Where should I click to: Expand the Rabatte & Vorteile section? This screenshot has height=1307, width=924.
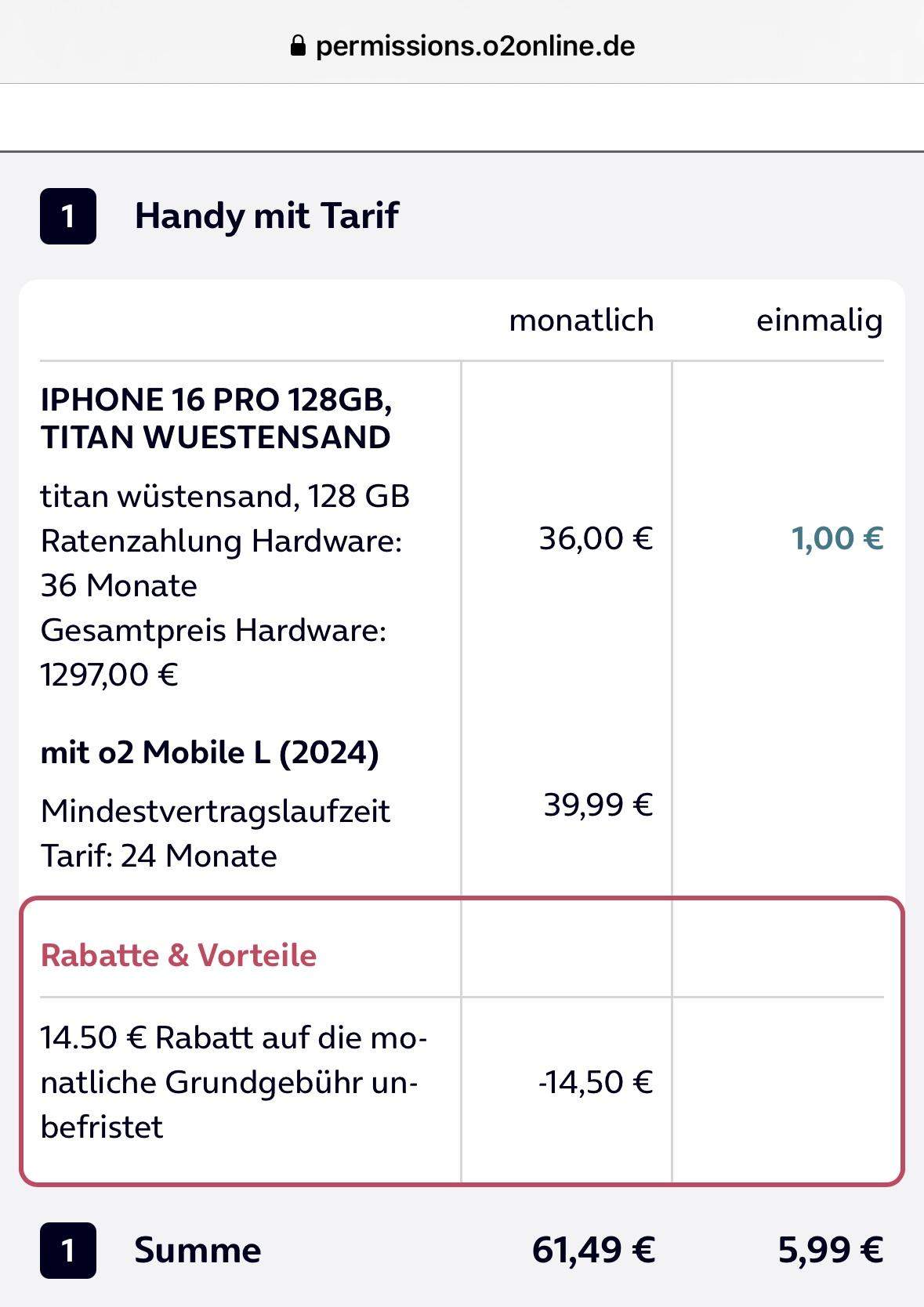(179, 956)
